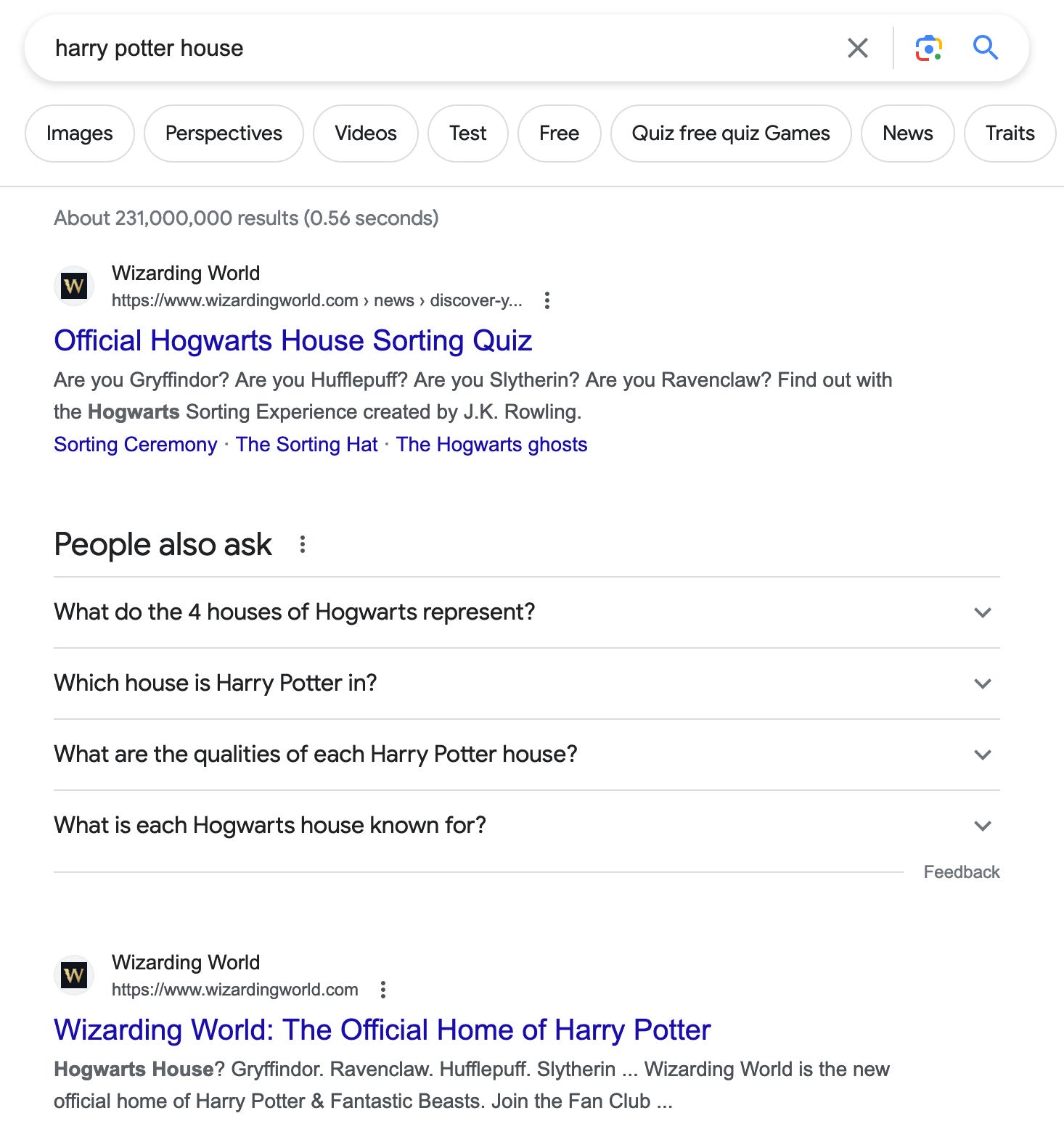
Task: Clear the search query with the X icon
Action: pos(858,48)
